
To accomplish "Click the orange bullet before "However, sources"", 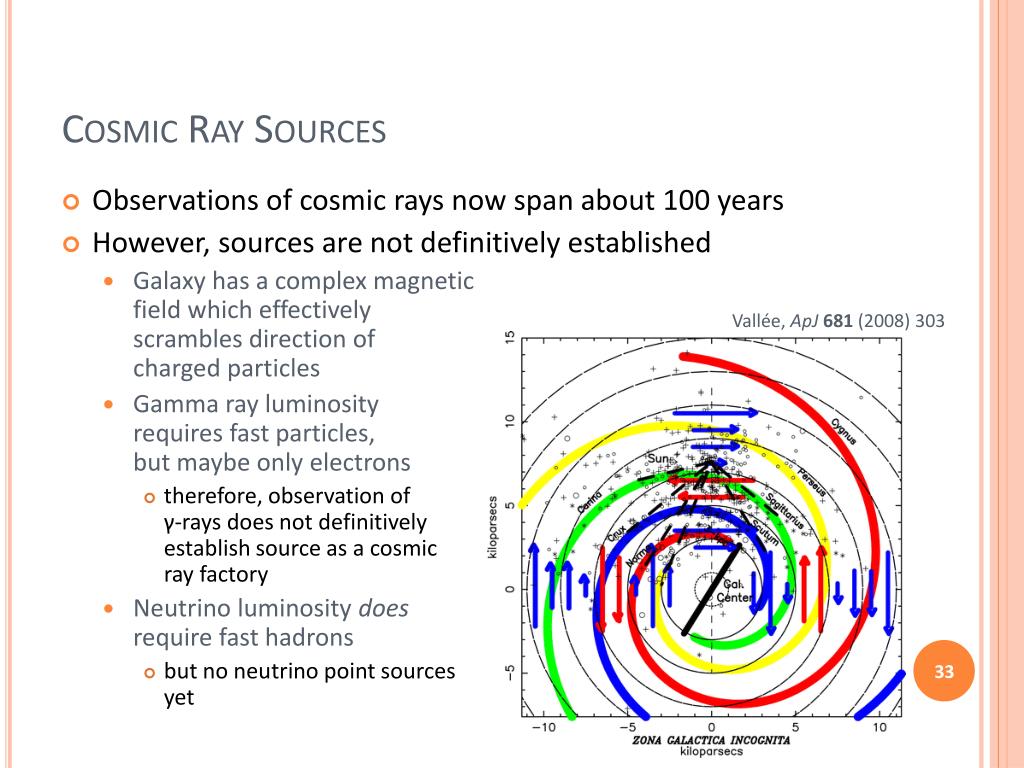I will point(71,244).
